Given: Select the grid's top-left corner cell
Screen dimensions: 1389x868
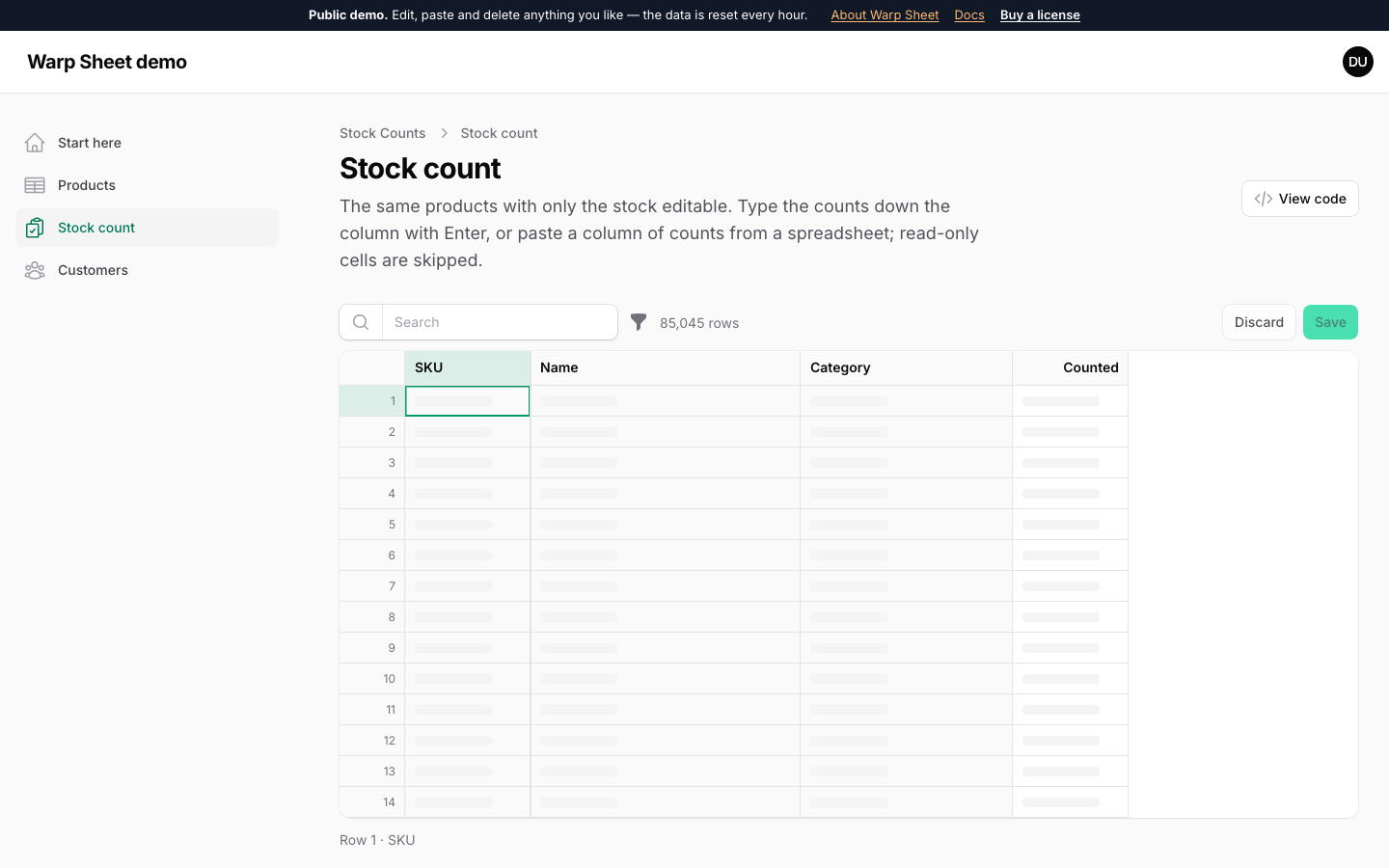Looking at the screenshot, I should pos(372,367).
